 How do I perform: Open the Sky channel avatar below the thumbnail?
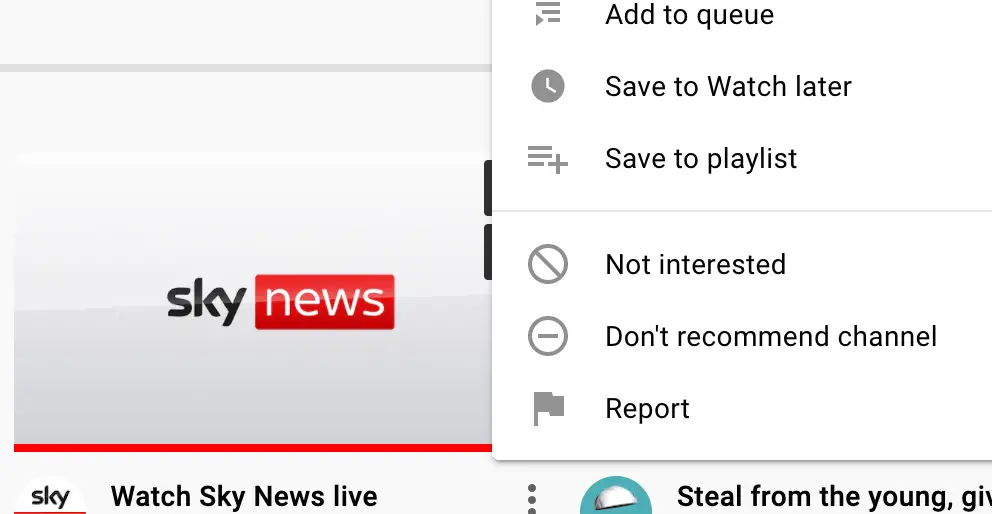(50, 496)
